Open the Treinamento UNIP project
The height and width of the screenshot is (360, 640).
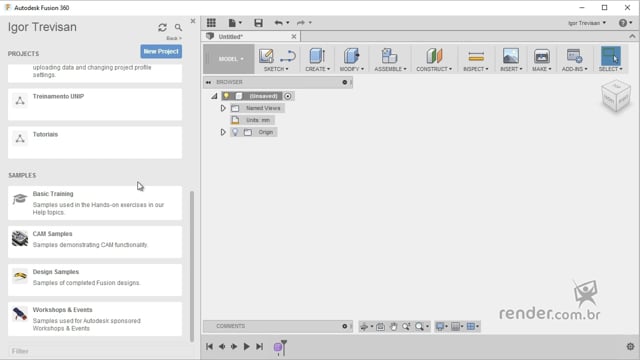[95, 104]
